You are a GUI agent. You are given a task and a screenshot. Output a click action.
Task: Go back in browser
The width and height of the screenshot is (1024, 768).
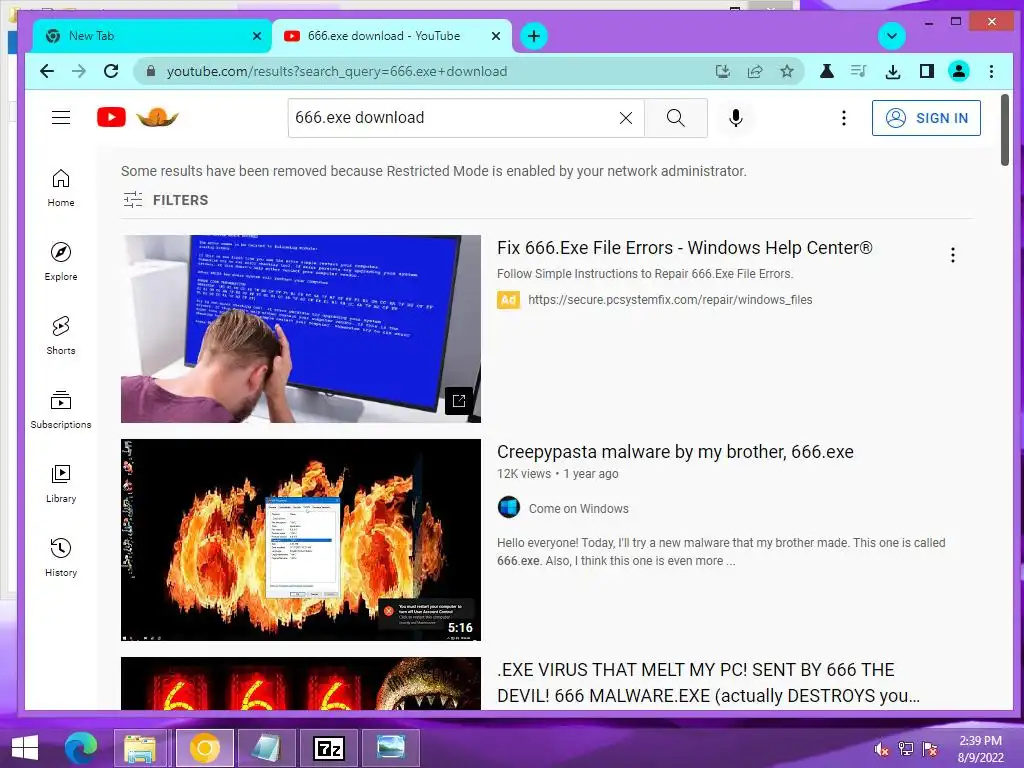(x=46, y=71)
